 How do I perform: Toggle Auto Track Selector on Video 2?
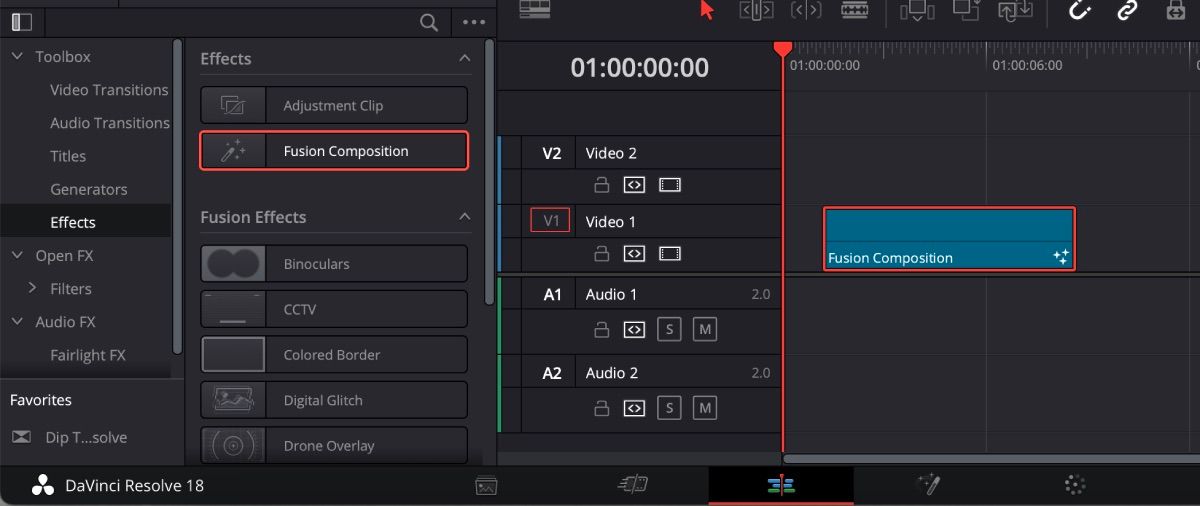[x=634, y=185]
